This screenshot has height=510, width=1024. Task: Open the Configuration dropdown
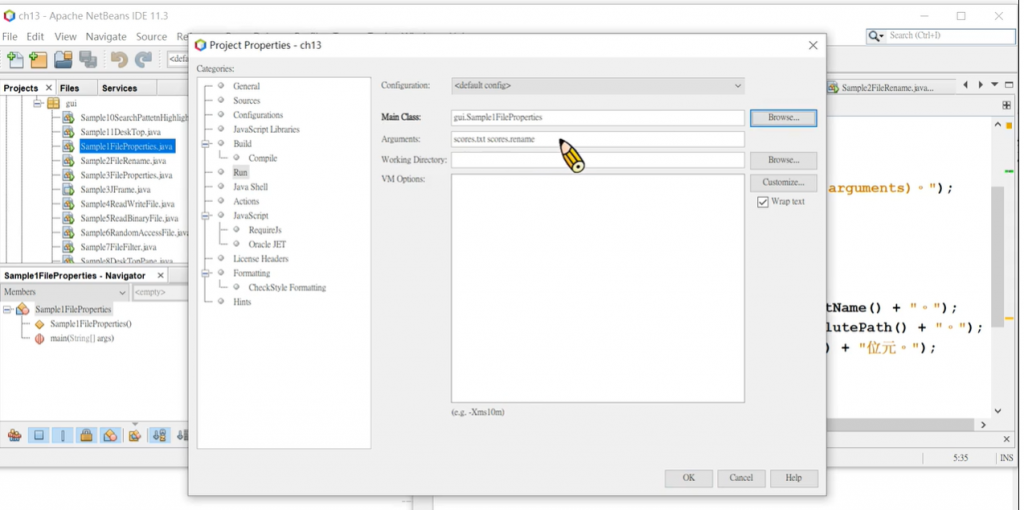tap(598, 86)
